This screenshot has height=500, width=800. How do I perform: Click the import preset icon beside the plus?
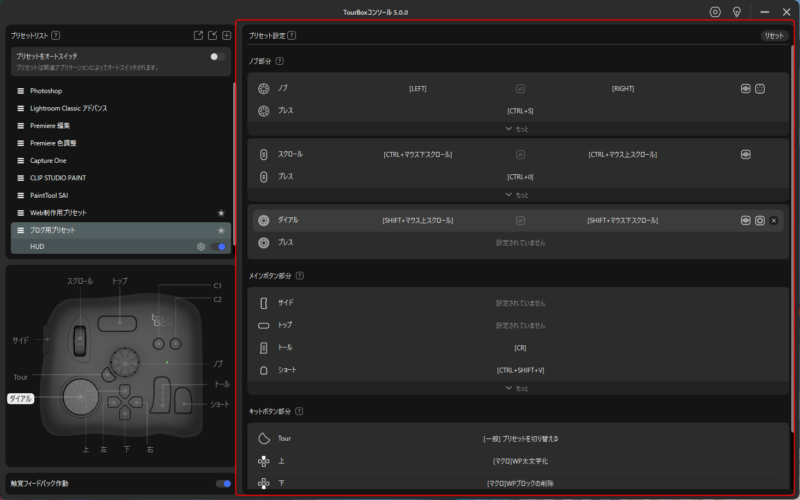point(212,35)
